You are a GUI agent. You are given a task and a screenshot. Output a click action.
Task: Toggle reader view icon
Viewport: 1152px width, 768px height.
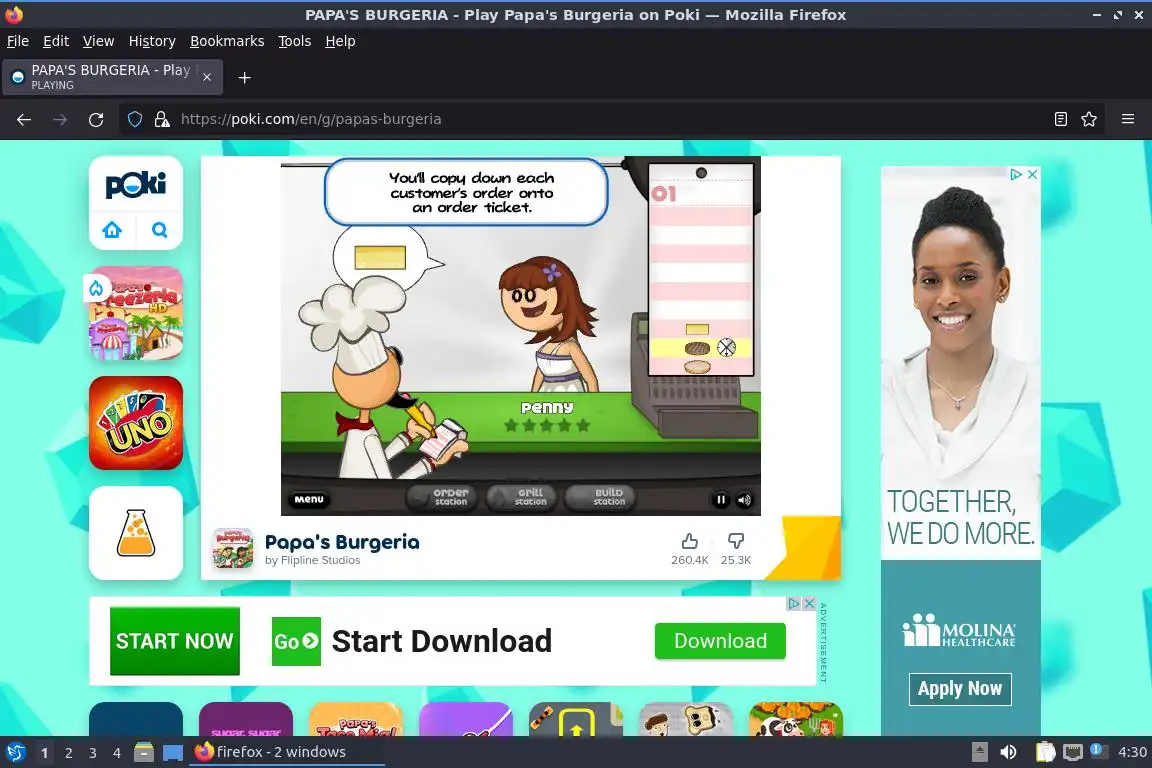click(1060, 119)
